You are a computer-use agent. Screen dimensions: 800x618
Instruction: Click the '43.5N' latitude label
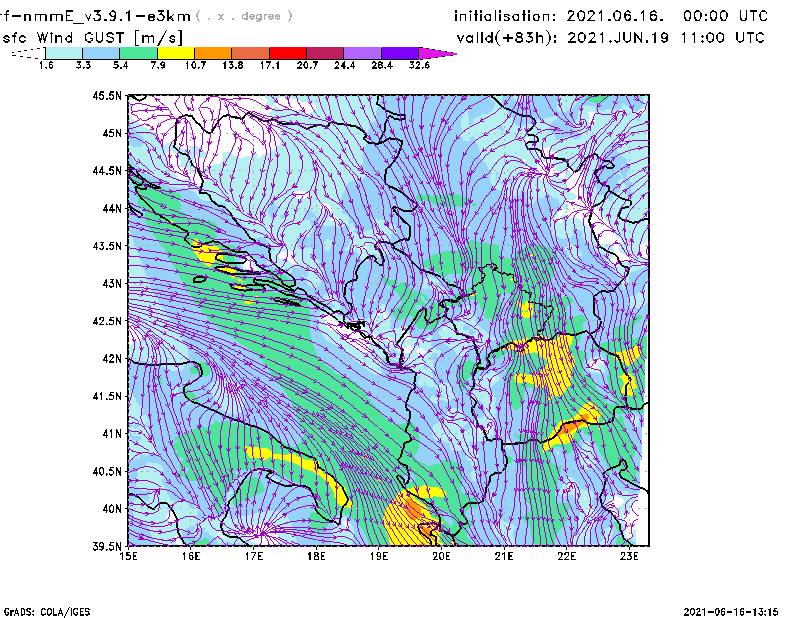(107, 246)
